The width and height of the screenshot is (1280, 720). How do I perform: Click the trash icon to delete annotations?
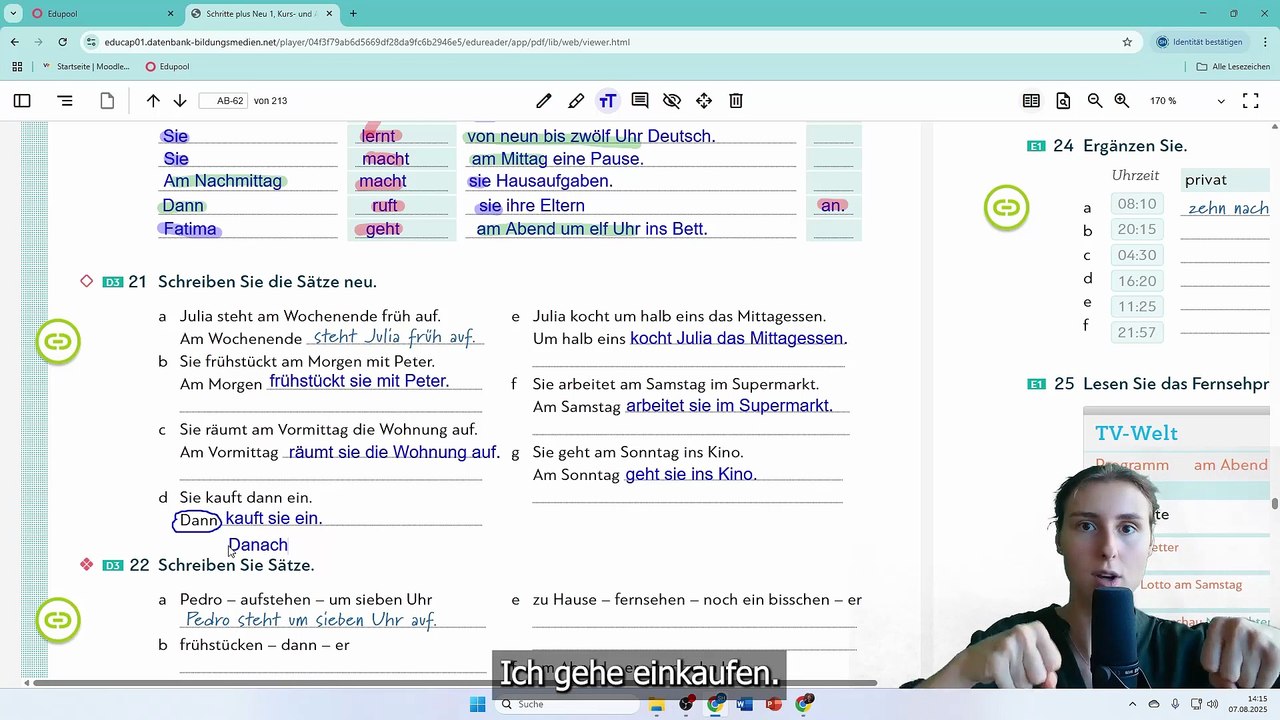click(x=736, y=101)
